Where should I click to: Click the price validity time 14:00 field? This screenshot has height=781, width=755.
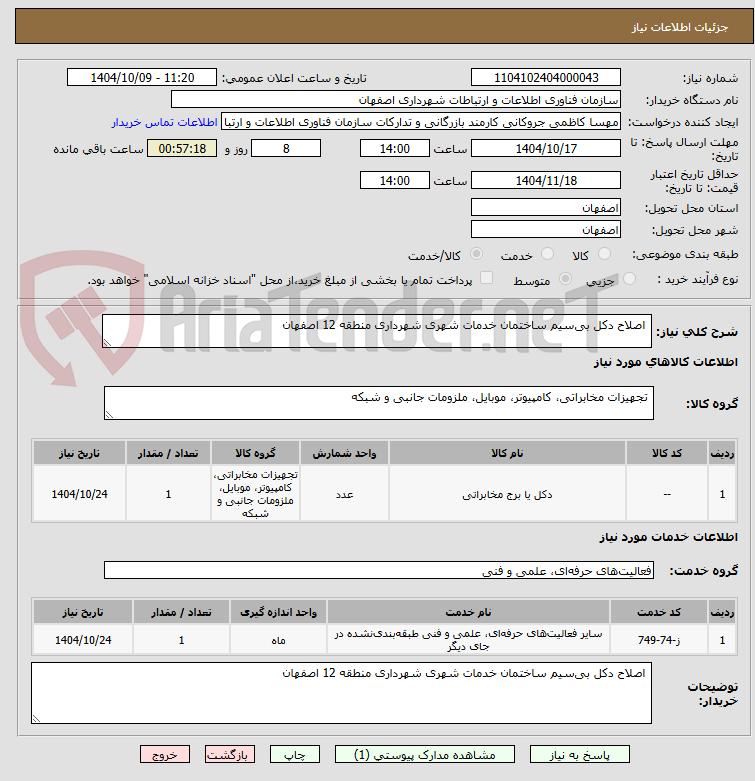pos(395,180)
